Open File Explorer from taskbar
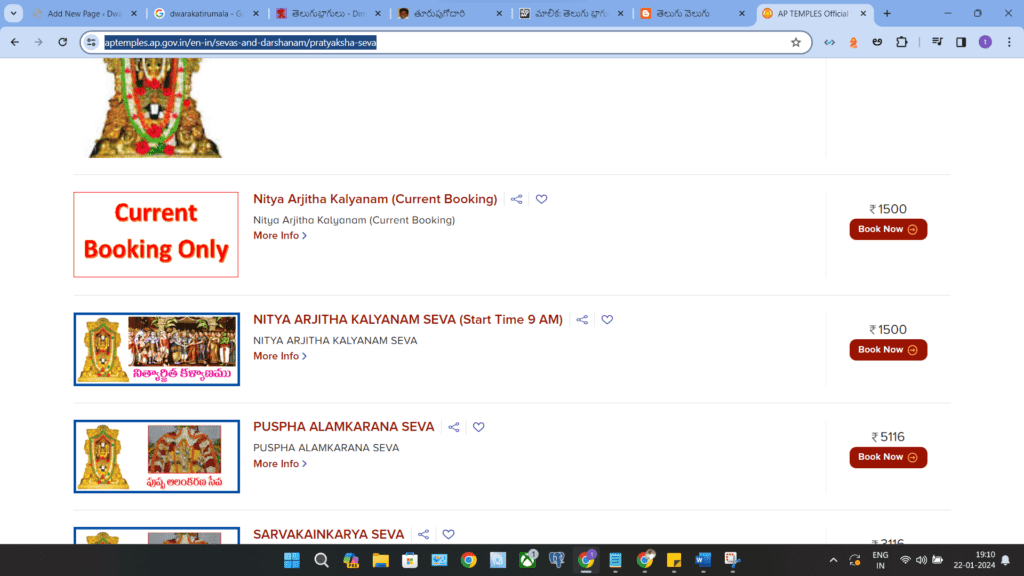This screenshot has height=576, width=1024. click(x=380, y=560)
